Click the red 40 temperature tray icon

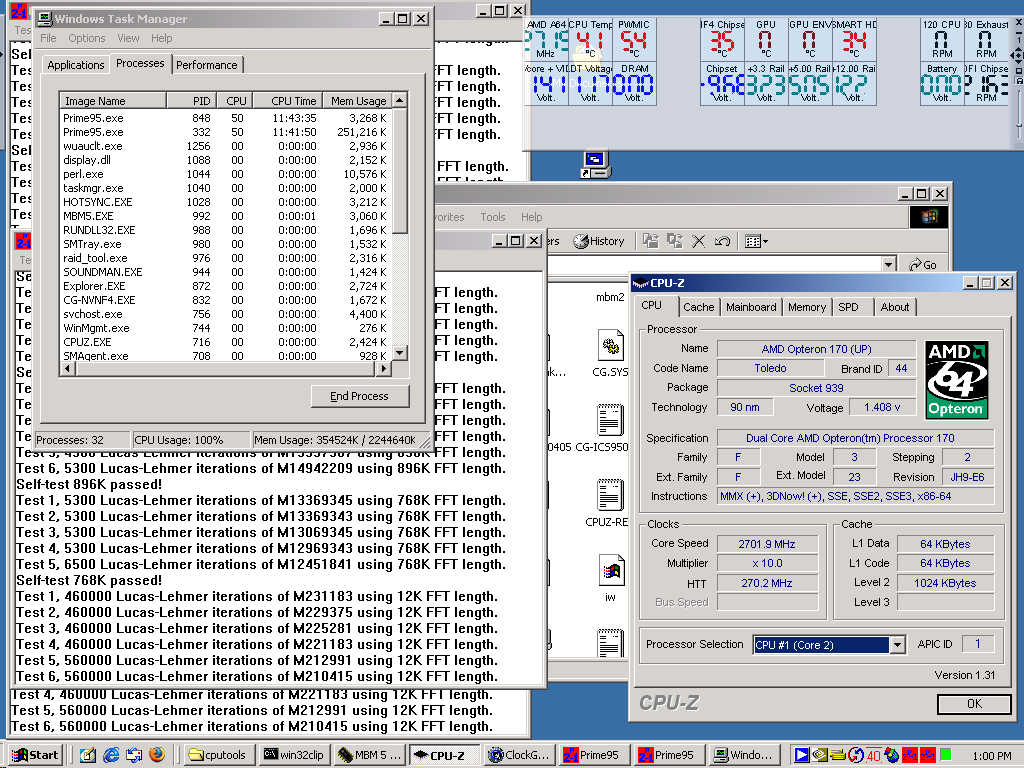tap(873, 756)
